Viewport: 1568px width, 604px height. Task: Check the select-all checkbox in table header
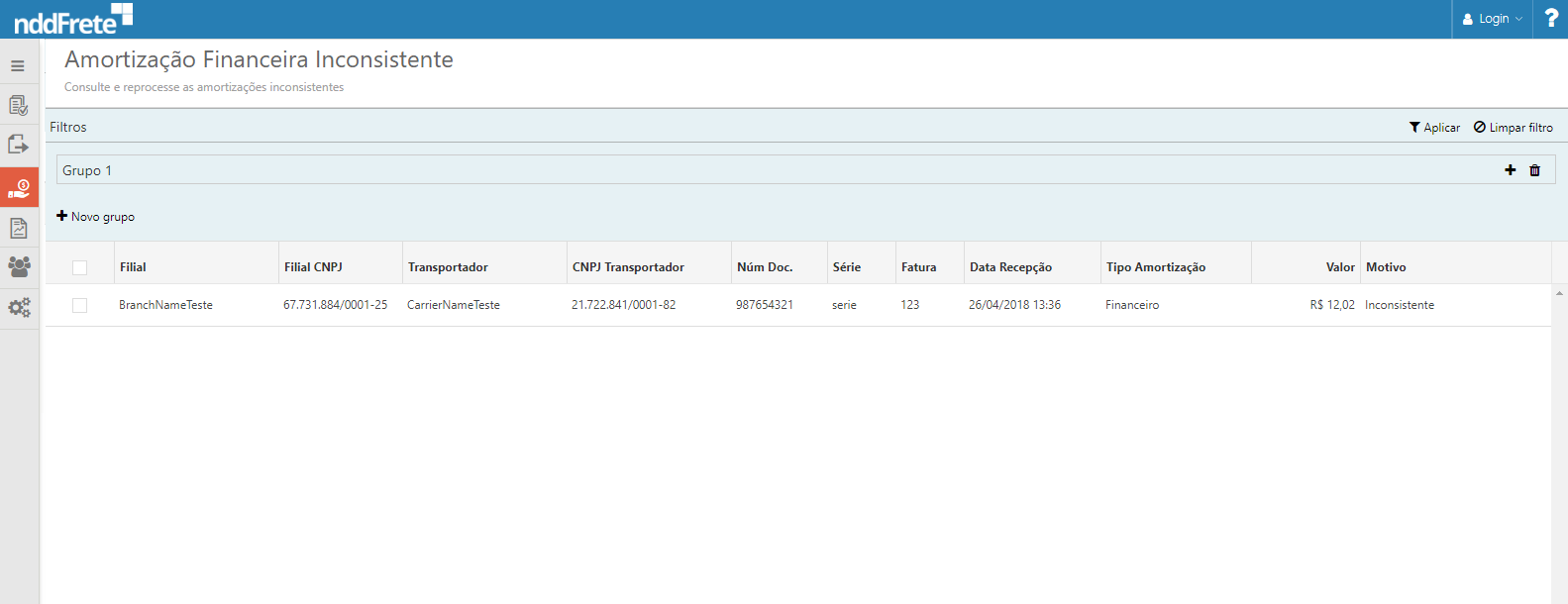click(x=80, y=267)
